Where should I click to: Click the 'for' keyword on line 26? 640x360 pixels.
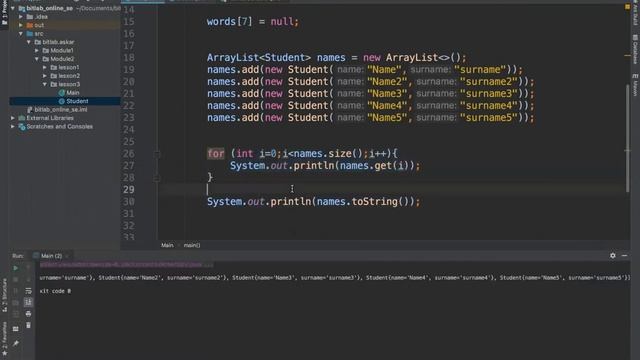point(216,153)
